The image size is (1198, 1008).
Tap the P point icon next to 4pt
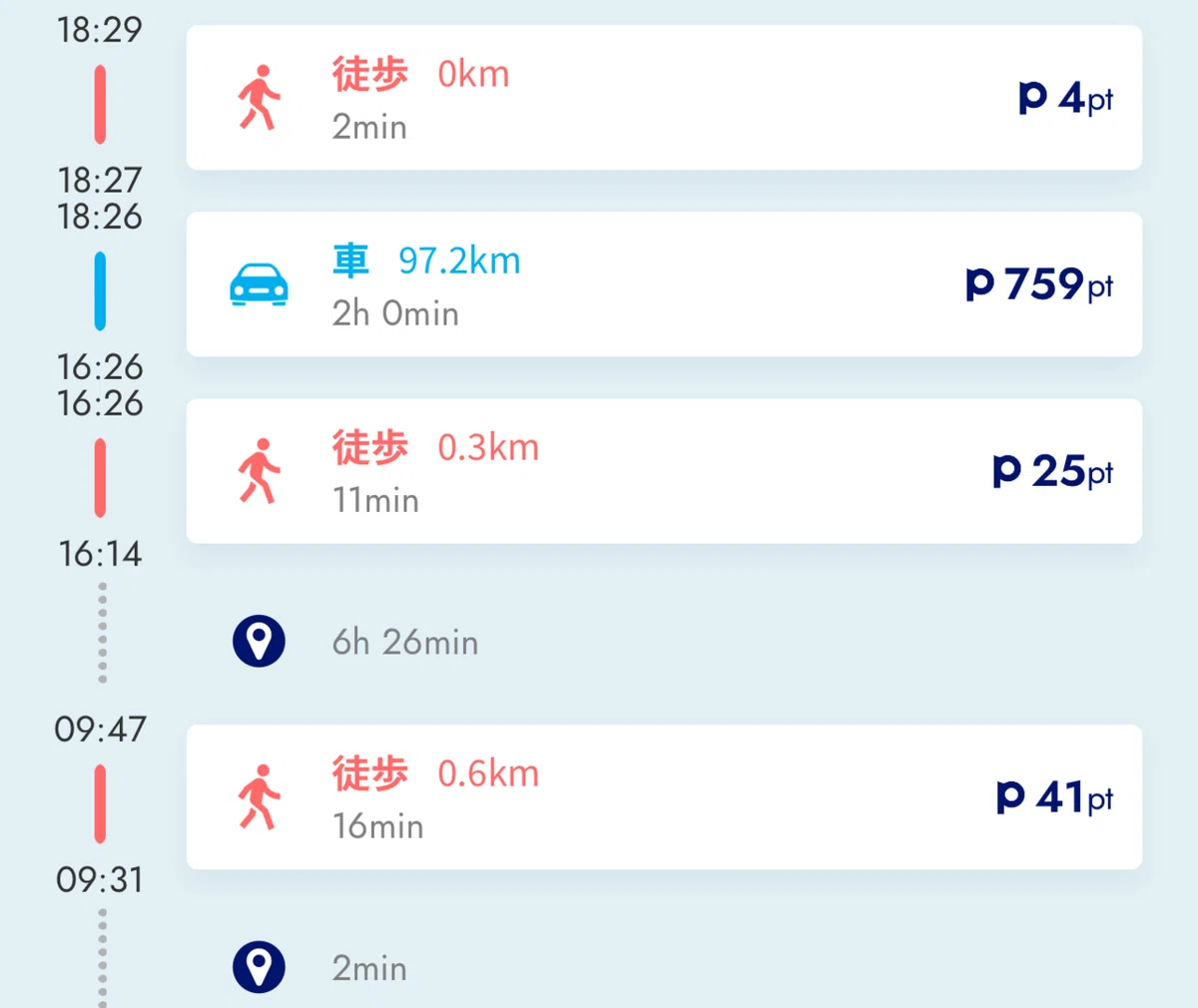pyautogui.click(x=1033, y=99)
